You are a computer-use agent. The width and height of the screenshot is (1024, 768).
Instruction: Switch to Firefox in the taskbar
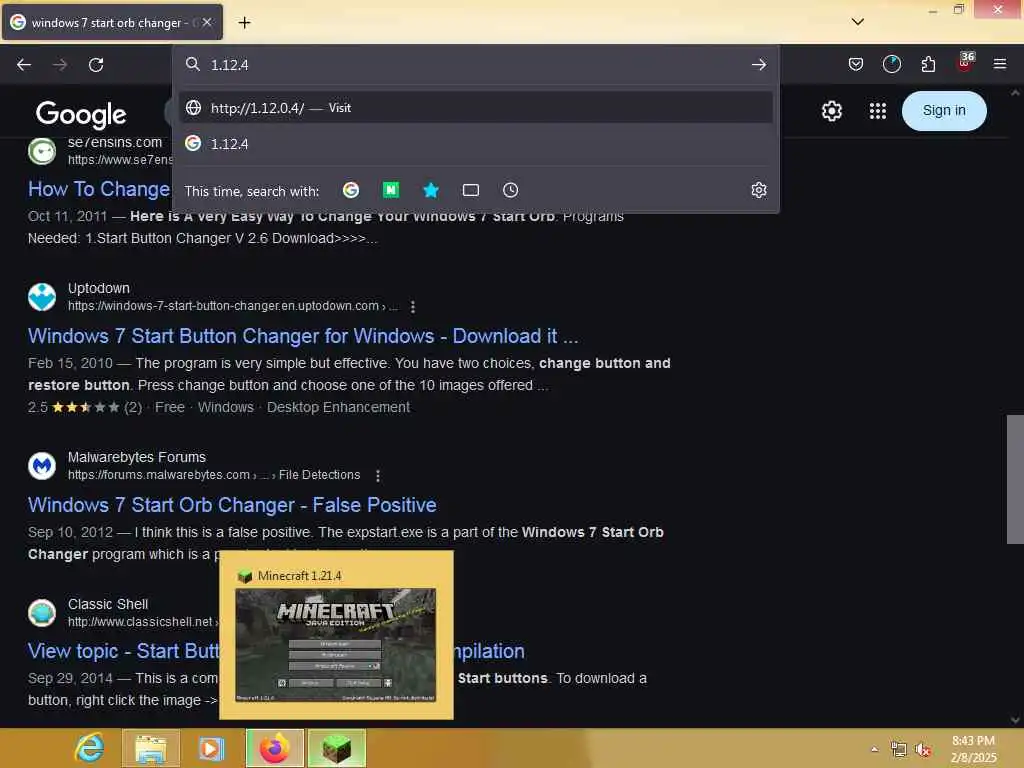click(275, 748)
